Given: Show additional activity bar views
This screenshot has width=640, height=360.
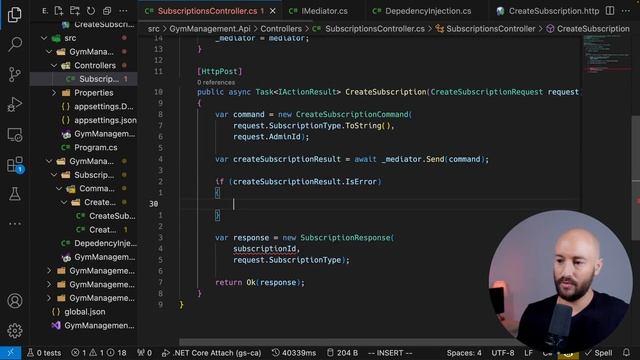Looking at the screenshot, I should pos(15,224).
